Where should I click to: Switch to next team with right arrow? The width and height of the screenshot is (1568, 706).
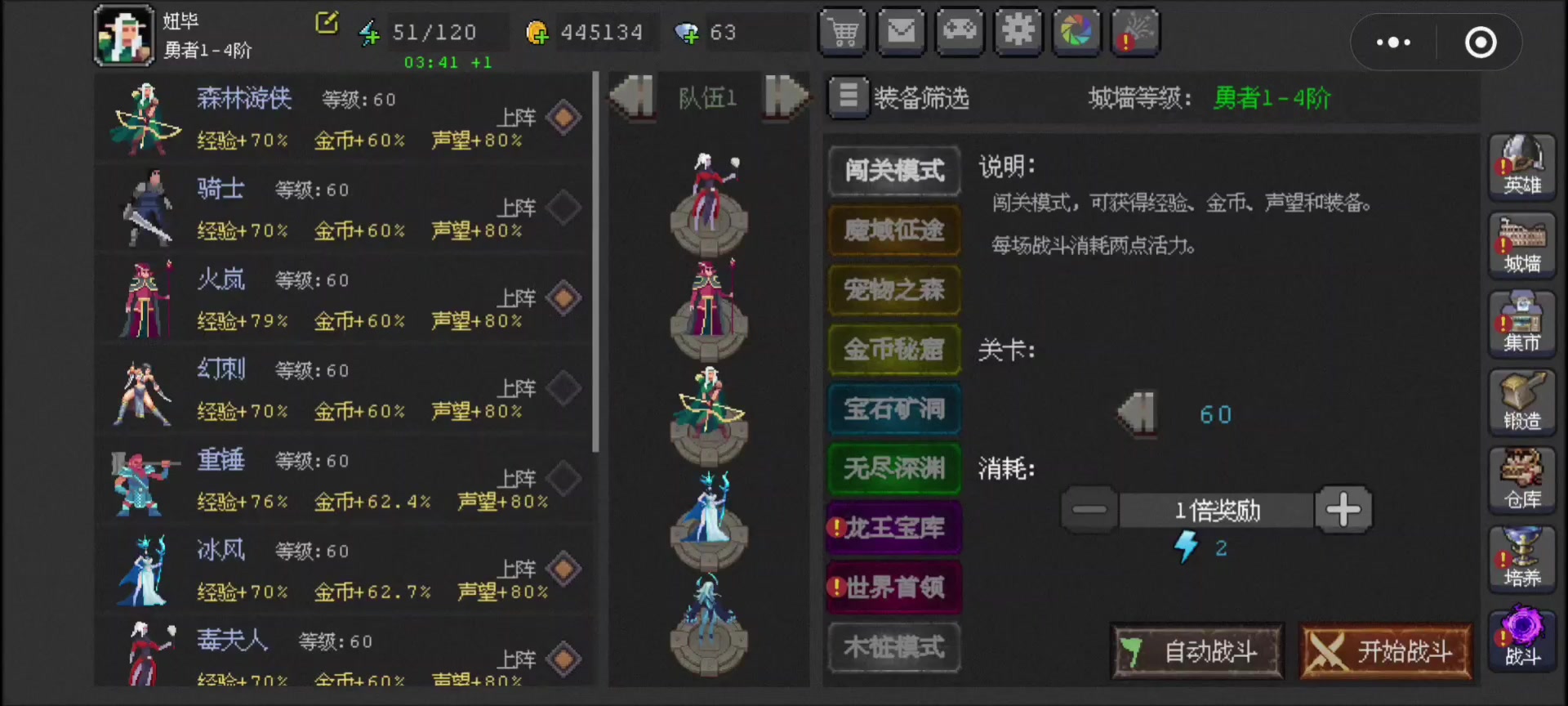coord(786,97)
